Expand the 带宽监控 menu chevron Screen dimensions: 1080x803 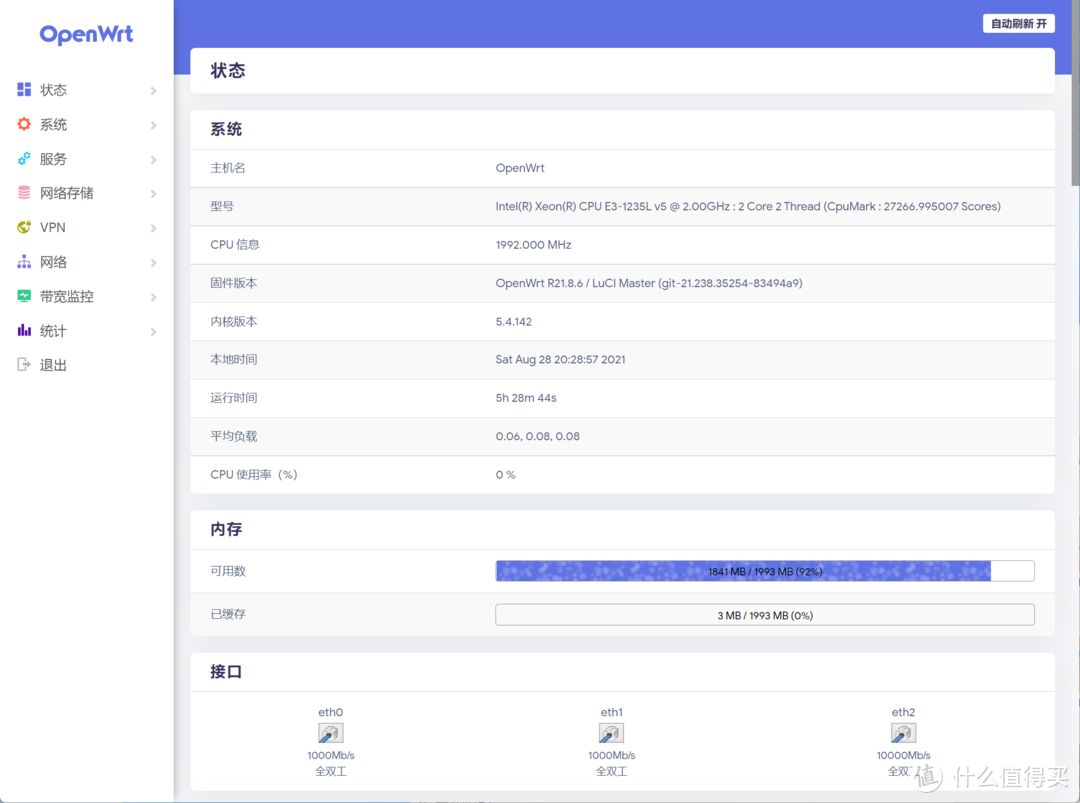[154, 297]
